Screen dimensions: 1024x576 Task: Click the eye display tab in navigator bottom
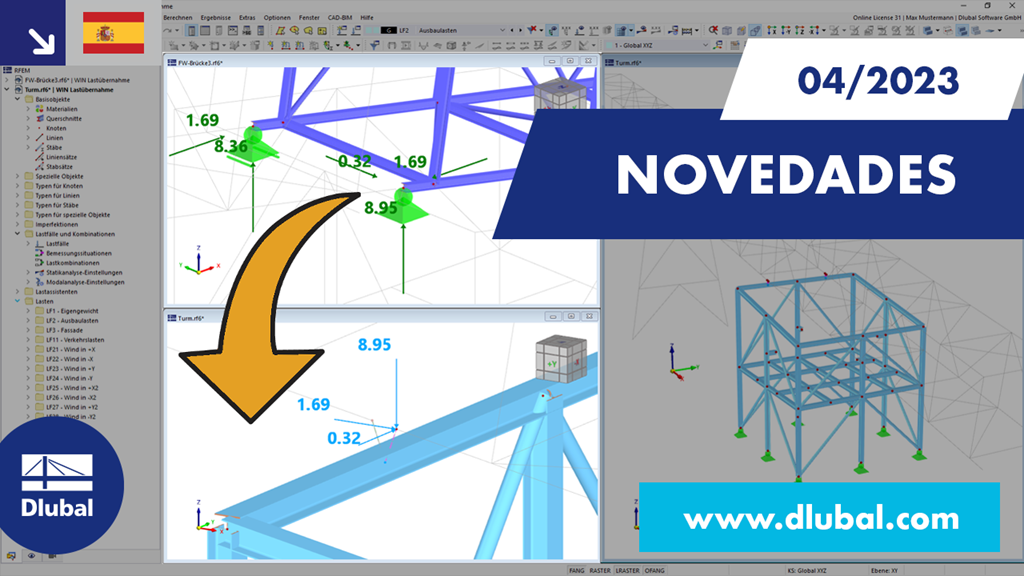point(31,556)
